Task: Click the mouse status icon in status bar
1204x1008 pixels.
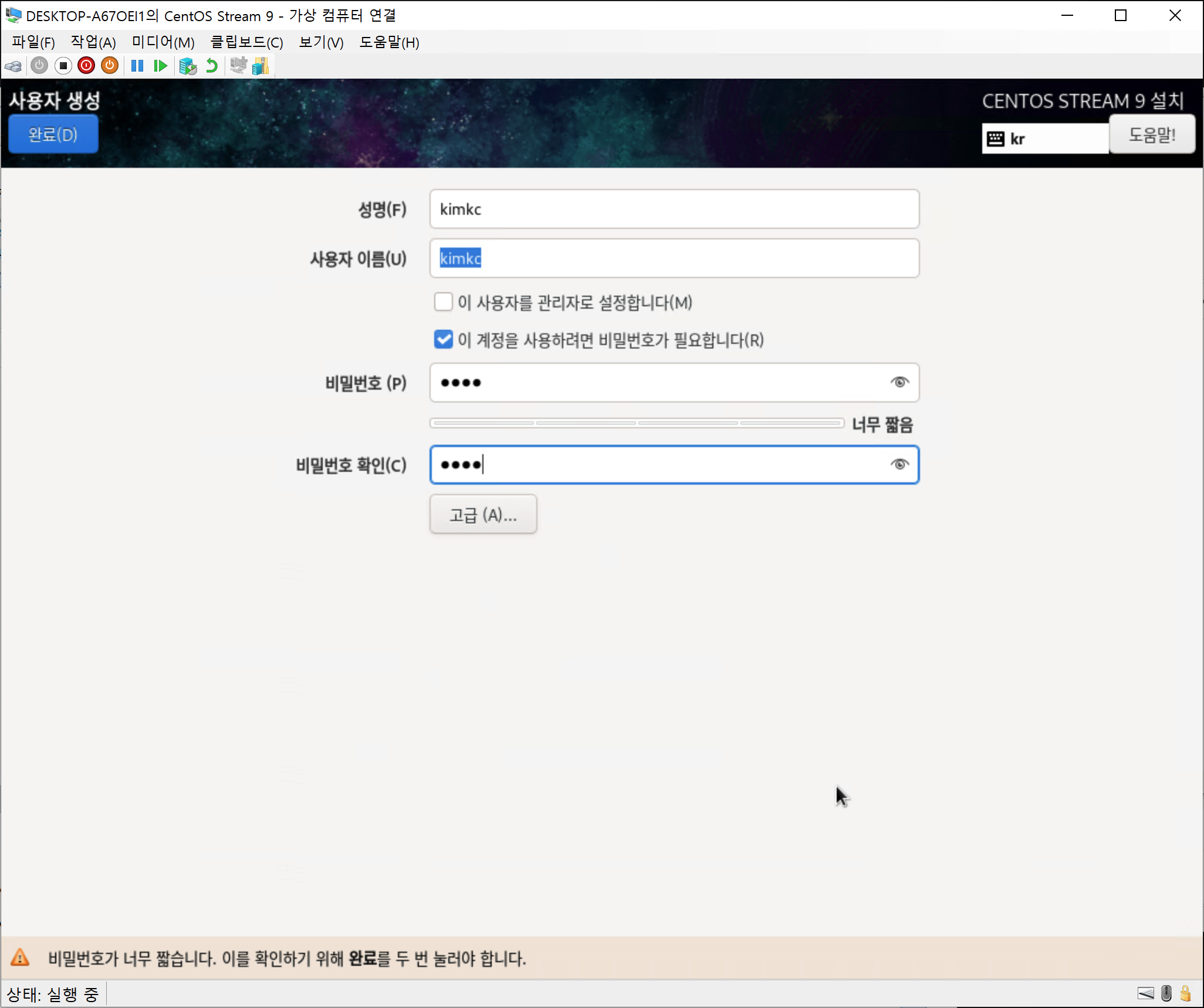Action: (x=1166, y=993)
